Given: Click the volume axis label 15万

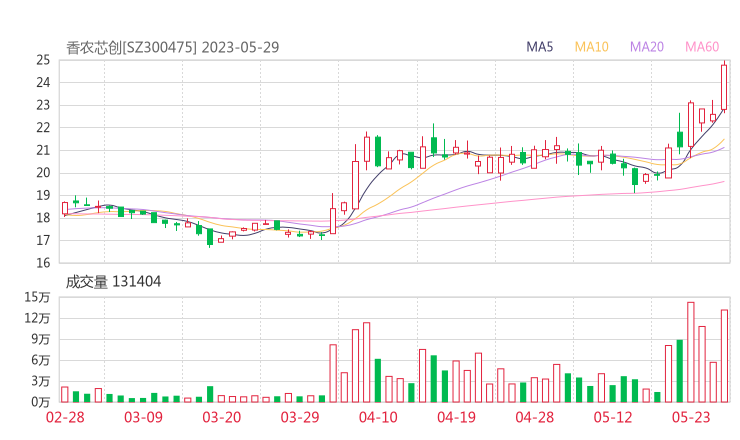Looking at the screenshot, I should click(38, 297).
